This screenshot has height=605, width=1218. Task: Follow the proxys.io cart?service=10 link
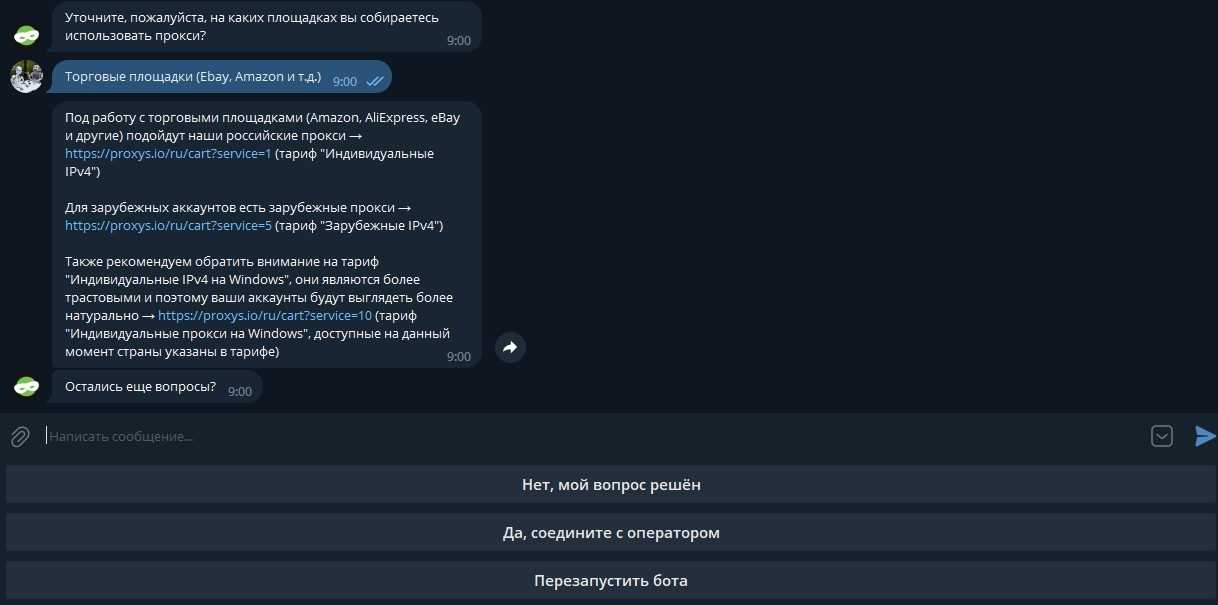click(x=264, y=316)
